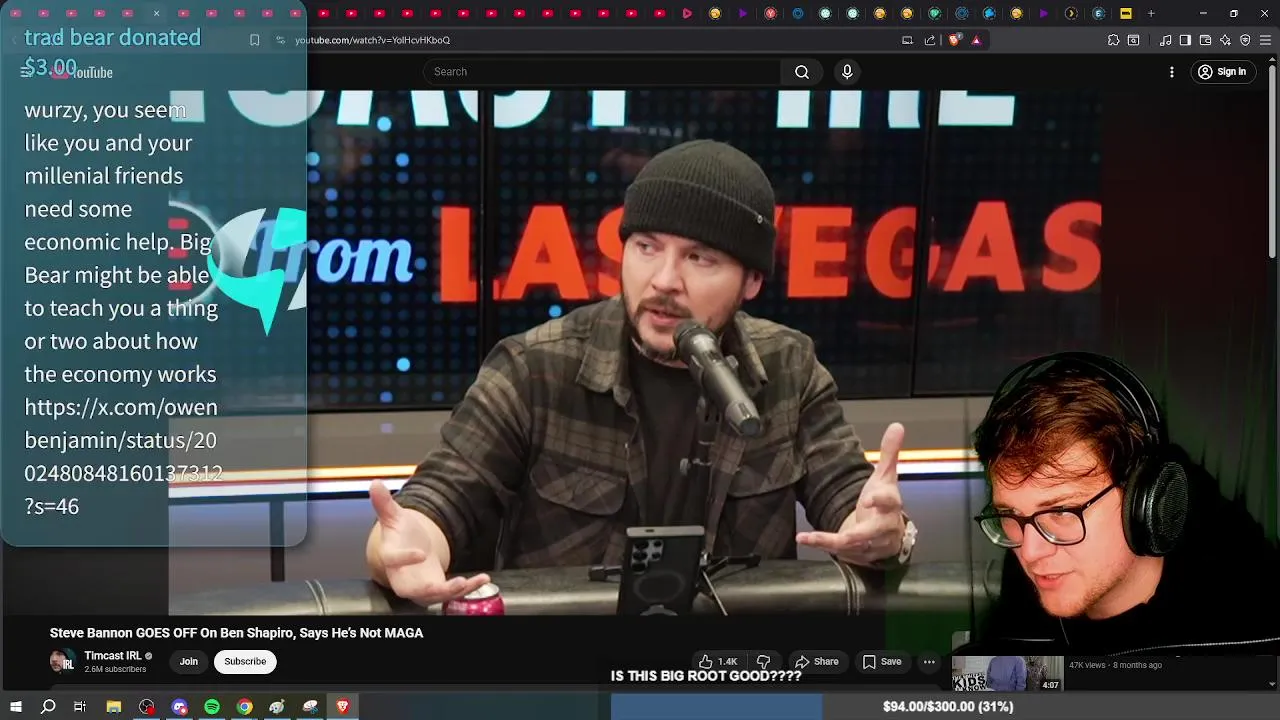The height and width of the screenshot is (720, 1280).
Task: Open site info icon left of URL
Action: pyautogui.click(x=281, y=40)
